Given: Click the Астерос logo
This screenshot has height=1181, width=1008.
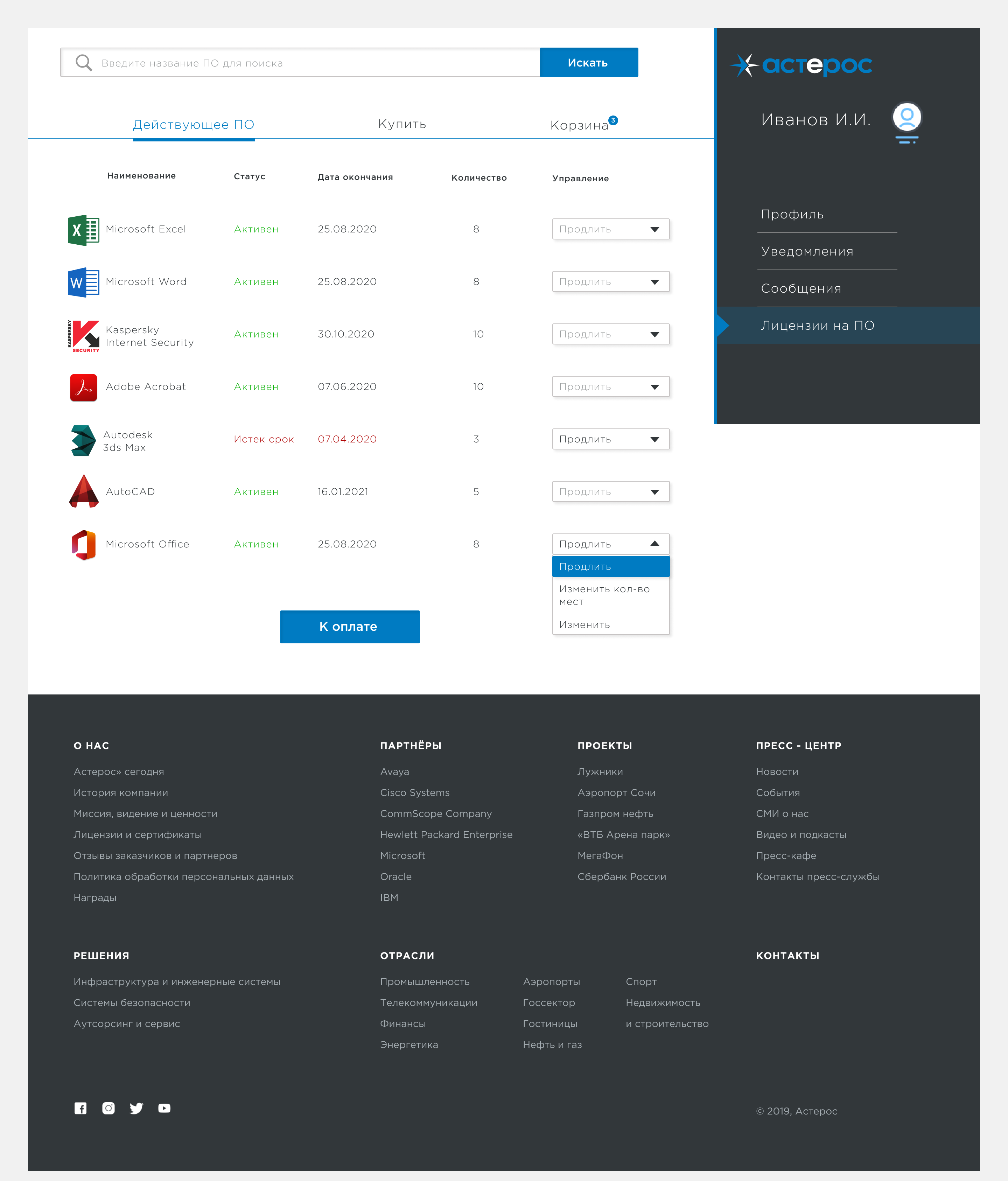Looking at the screenshot, I should pos(801,65).
